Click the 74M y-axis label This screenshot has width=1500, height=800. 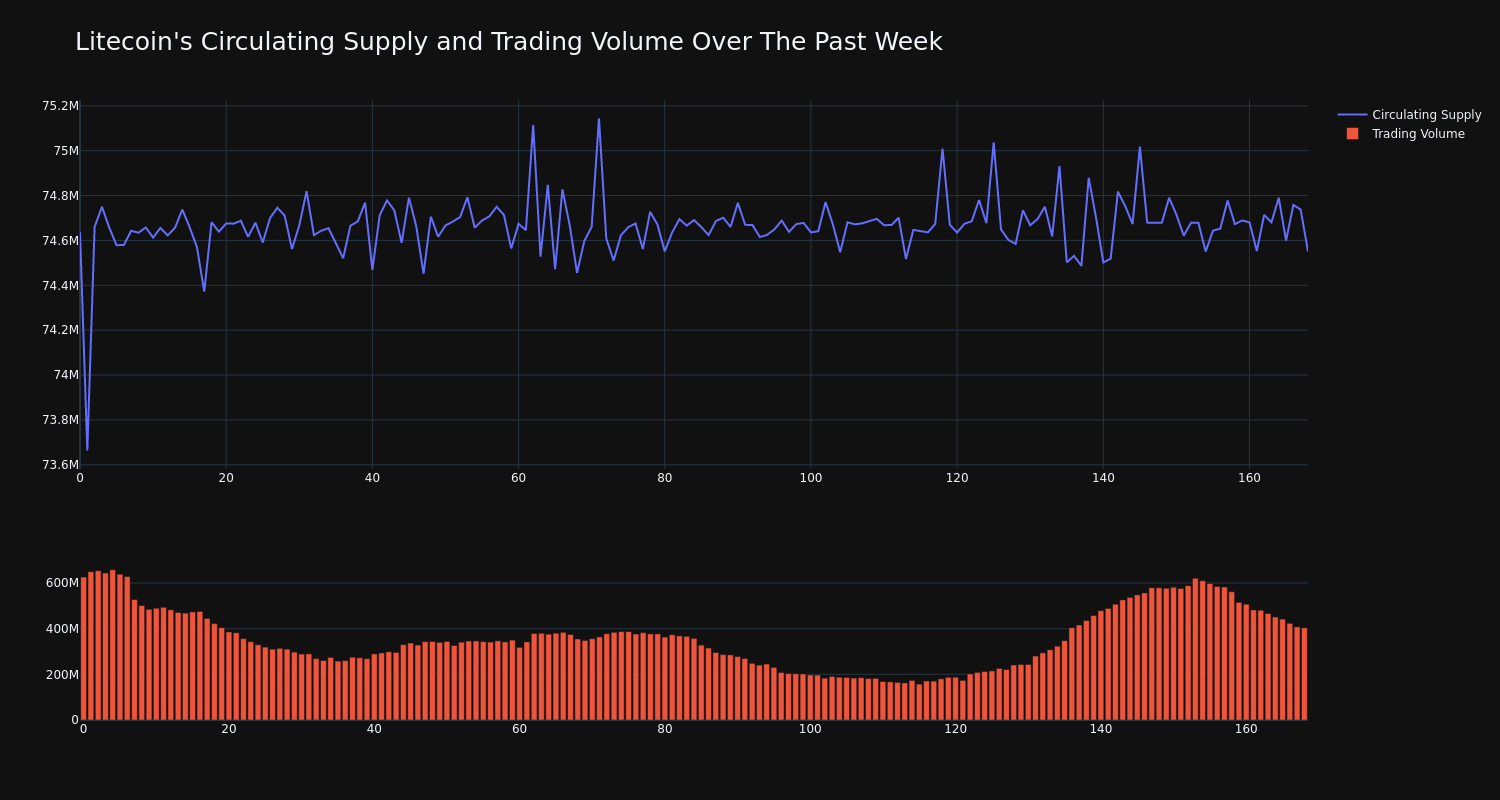[x=66, y=375]
